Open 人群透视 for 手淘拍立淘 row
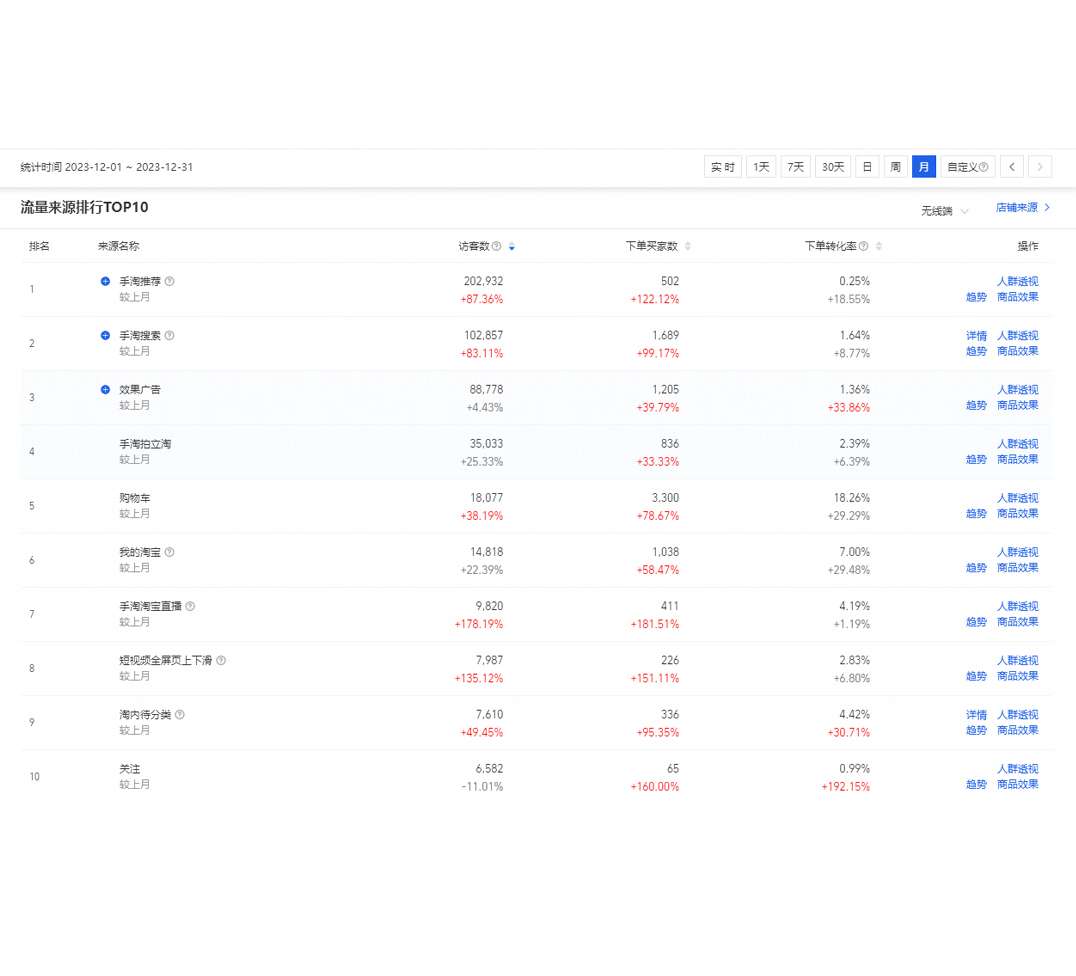 click(1018, 444)
